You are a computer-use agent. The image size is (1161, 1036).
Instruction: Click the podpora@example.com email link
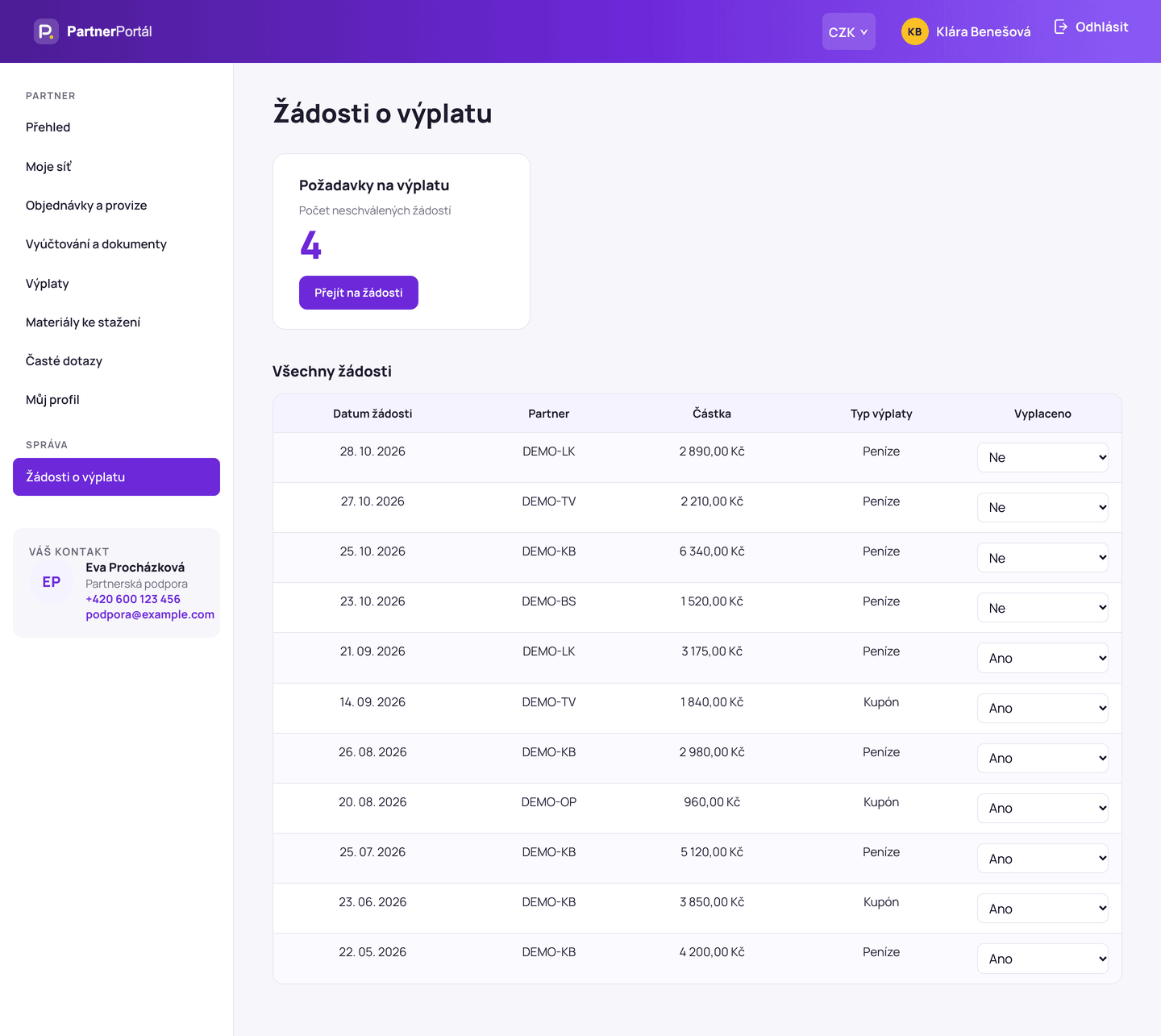pos(150,614)
